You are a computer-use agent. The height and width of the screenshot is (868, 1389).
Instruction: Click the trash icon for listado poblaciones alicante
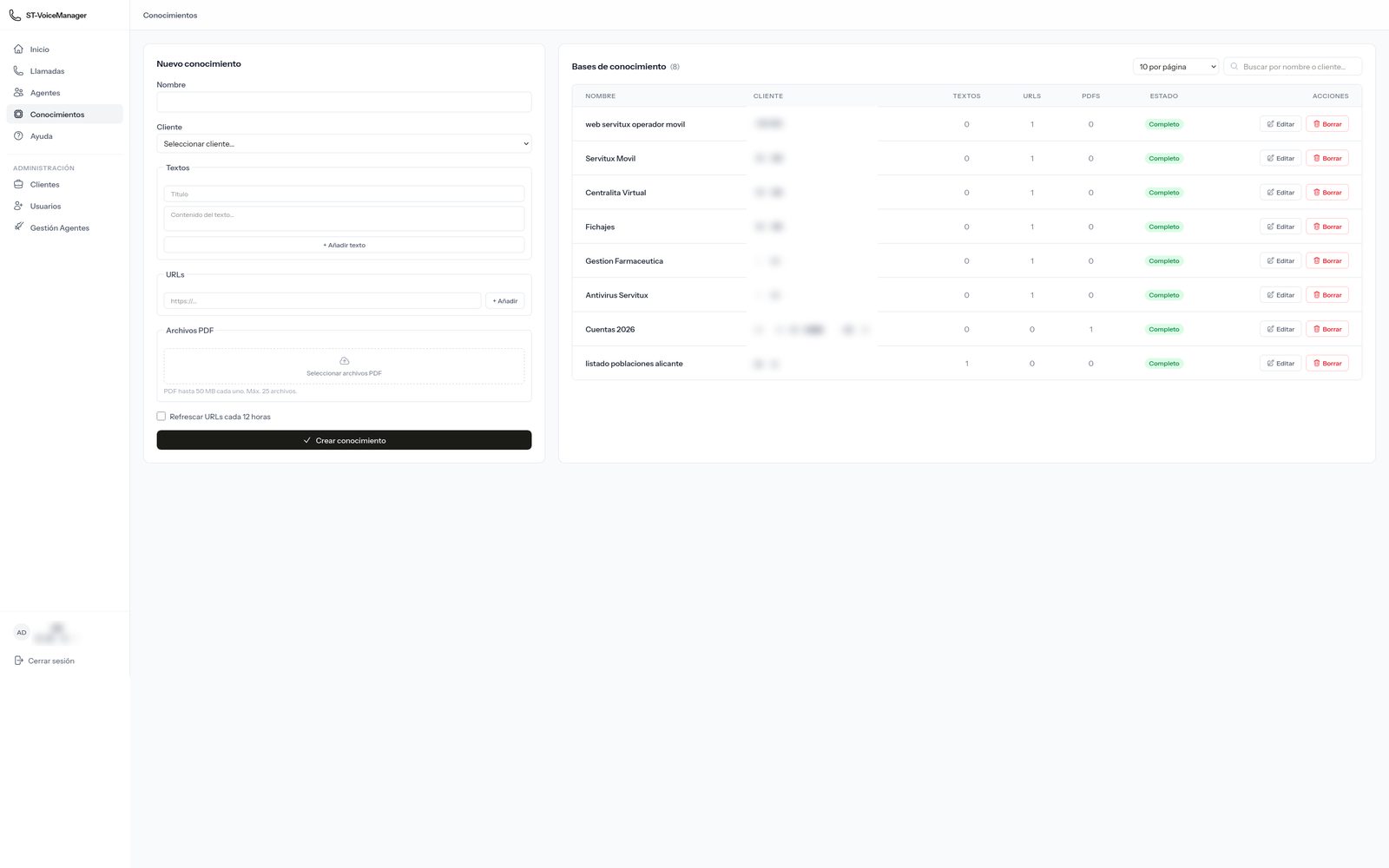pyautogui.click(x=1317, y=363)
